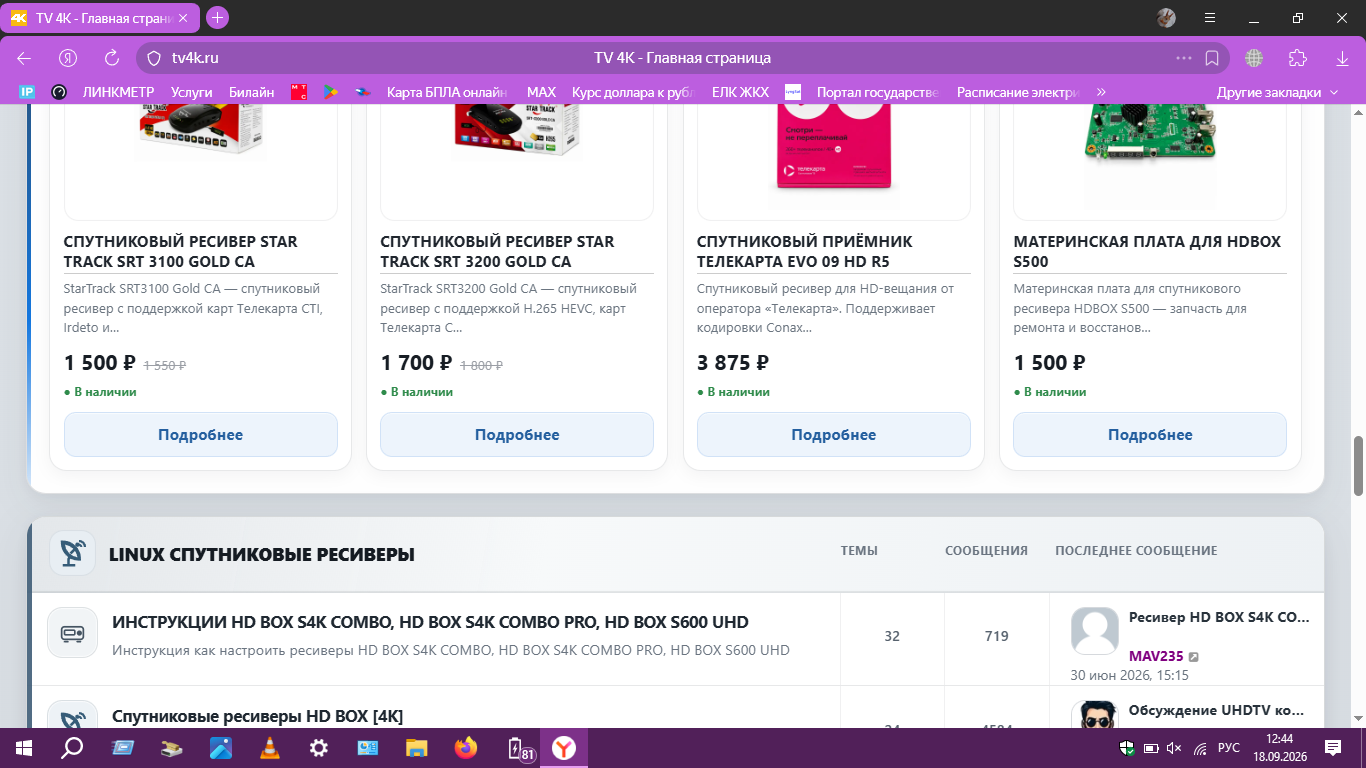This screenshot has width=1366, height=768.
Task: Toggle the muted volume icon in system tray
Action: point(1174,748)
